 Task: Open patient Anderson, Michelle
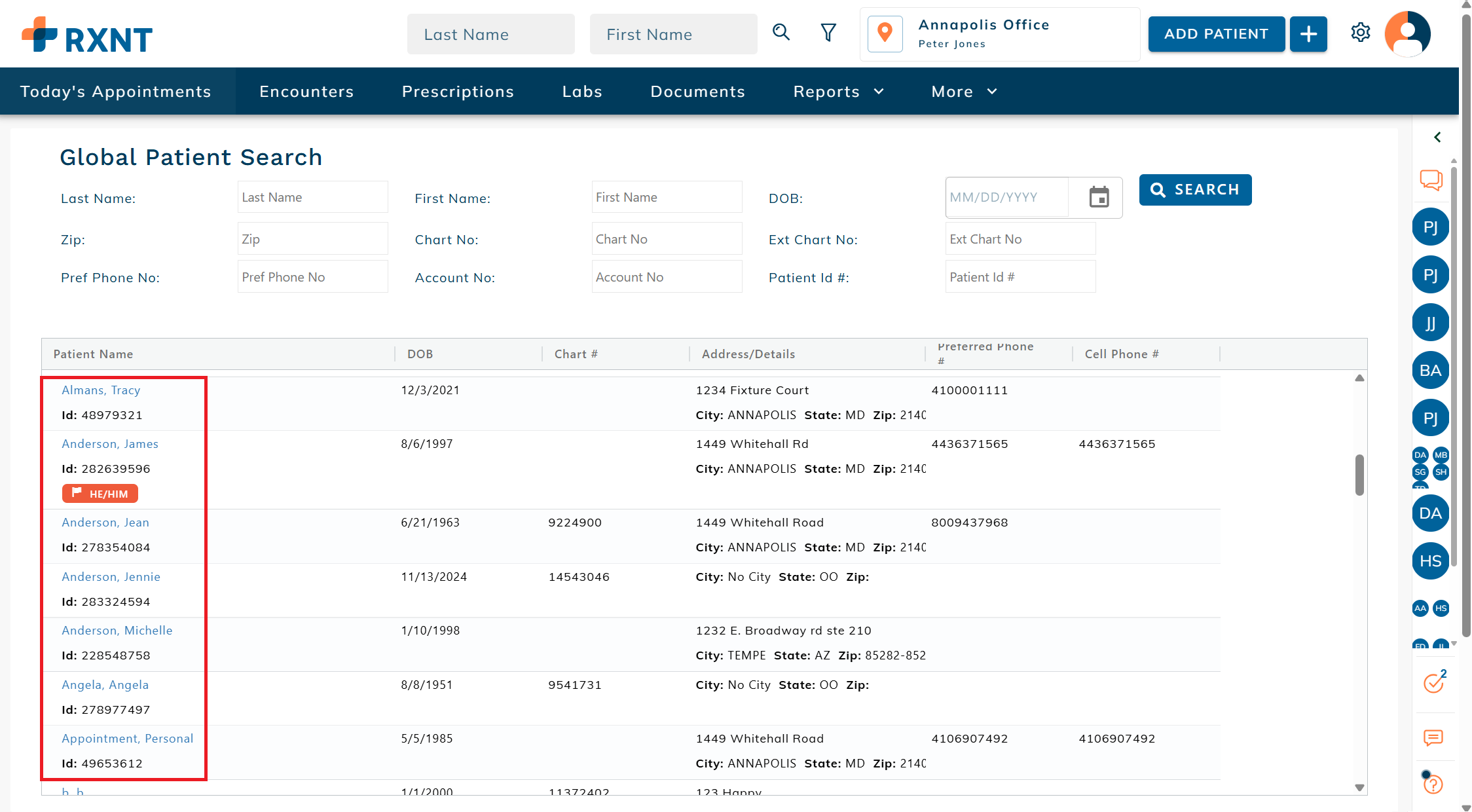[x=117, y=631]
